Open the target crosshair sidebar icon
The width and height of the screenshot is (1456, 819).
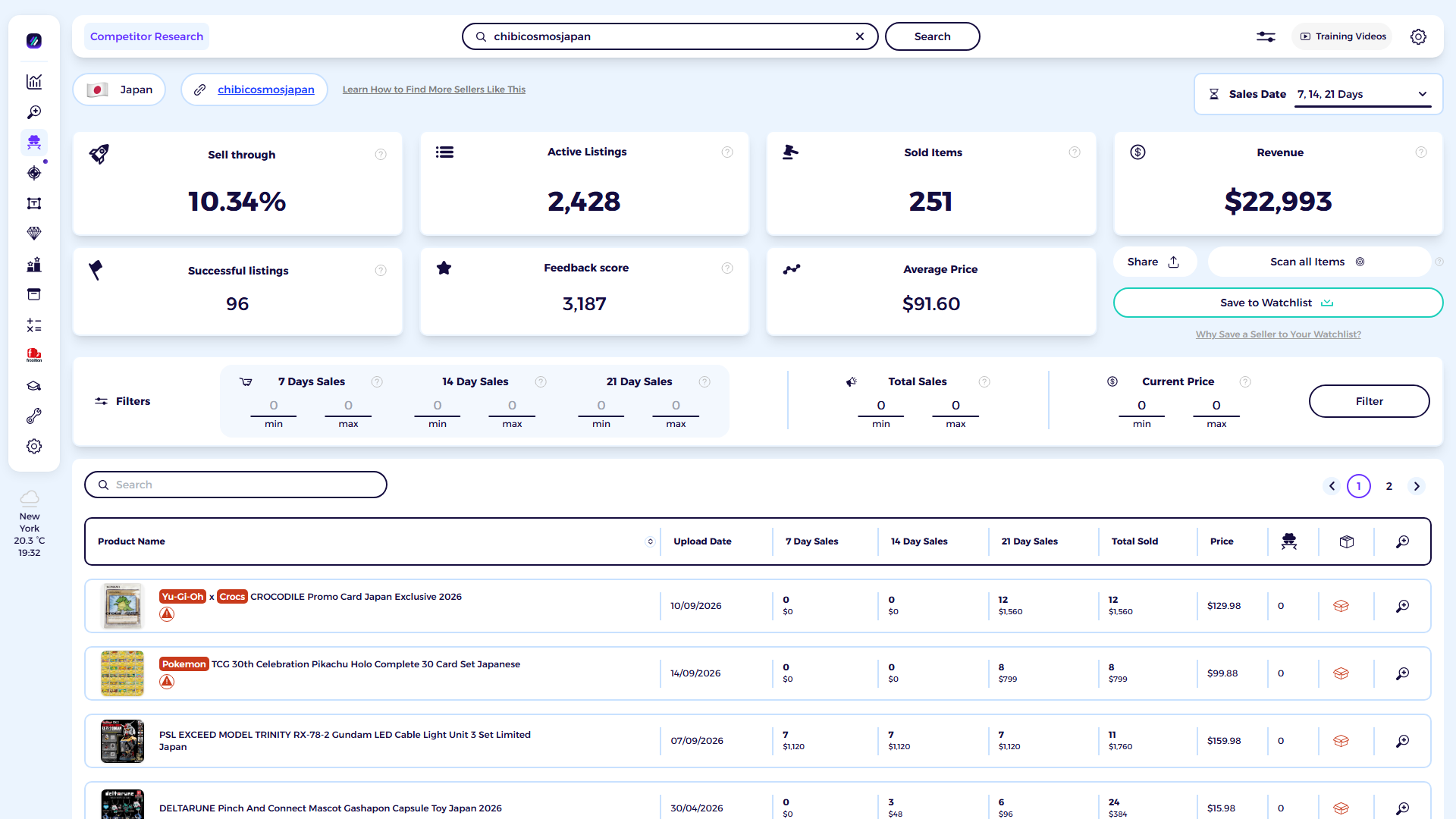pos(34,173)
